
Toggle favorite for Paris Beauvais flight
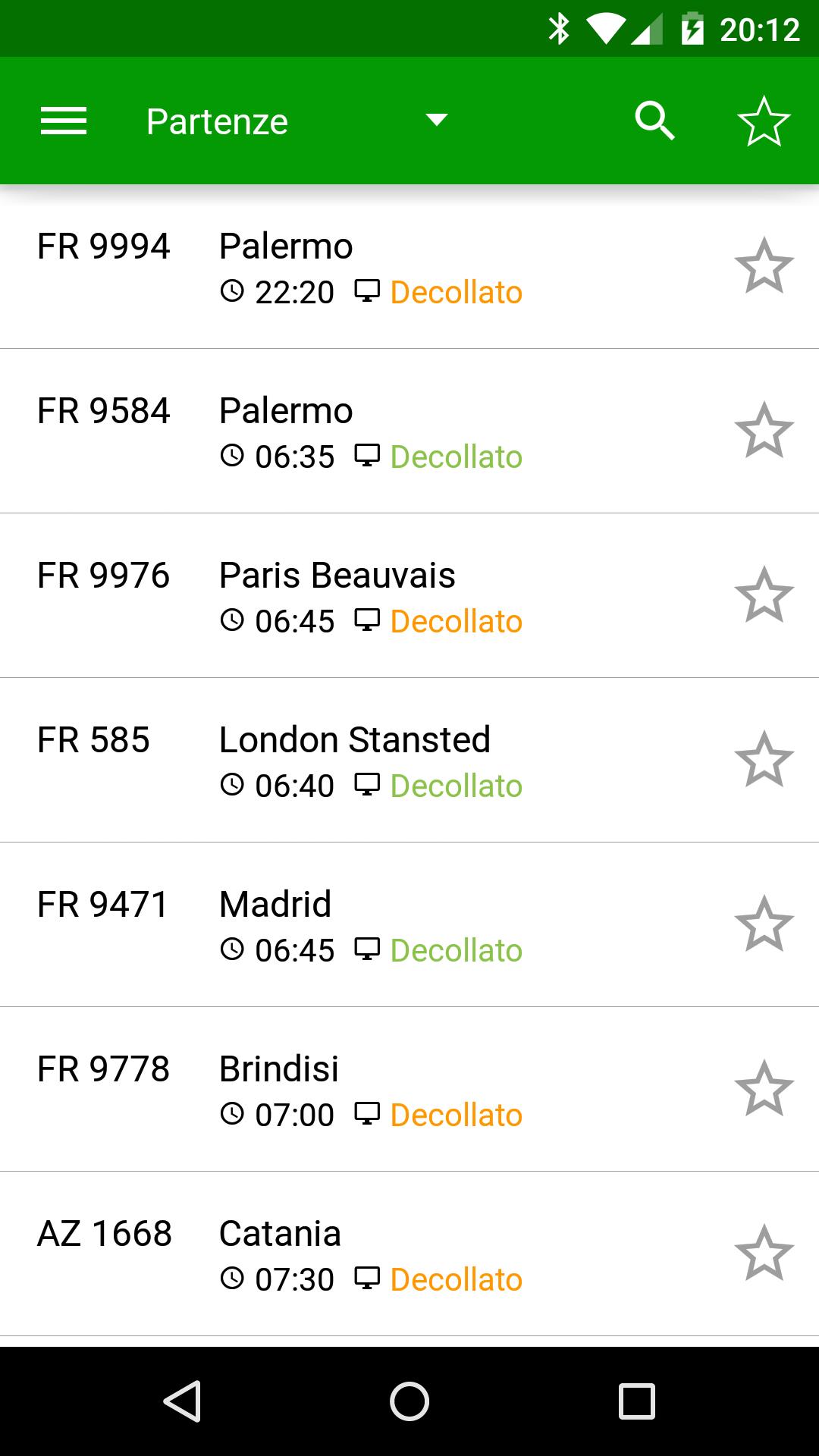[x=764, y=595]
